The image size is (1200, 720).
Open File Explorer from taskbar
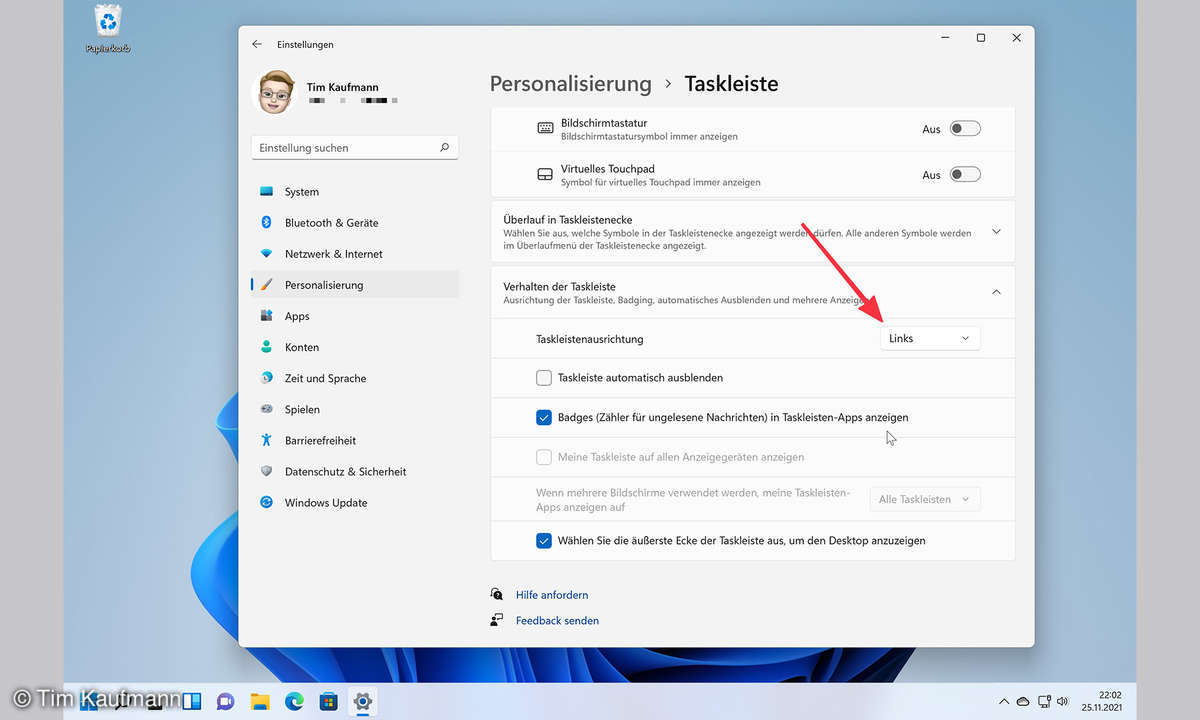(x=260, y=701)
